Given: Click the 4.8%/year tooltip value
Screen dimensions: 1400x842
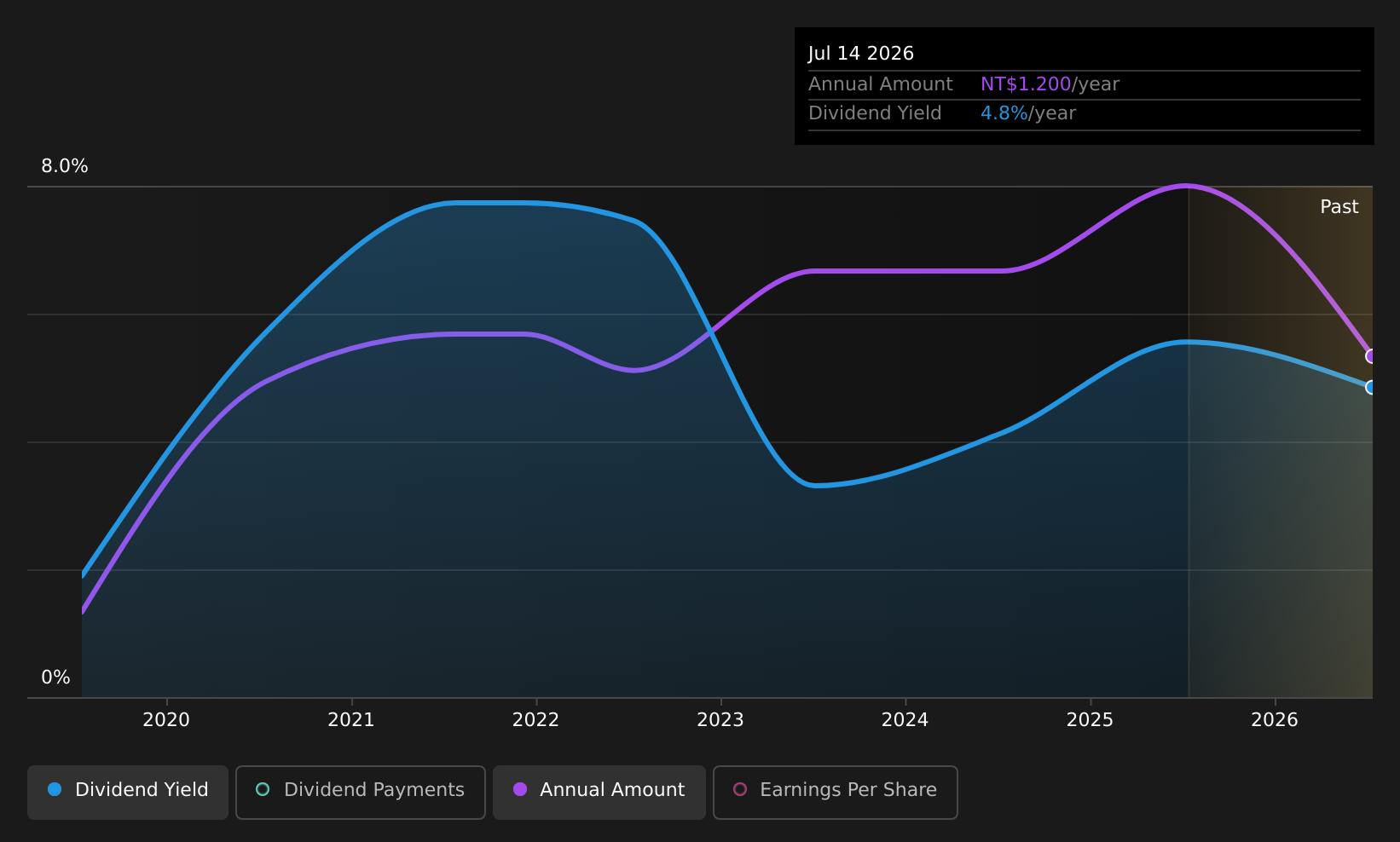Looking at the screenshot, I should click(1028, 113).
